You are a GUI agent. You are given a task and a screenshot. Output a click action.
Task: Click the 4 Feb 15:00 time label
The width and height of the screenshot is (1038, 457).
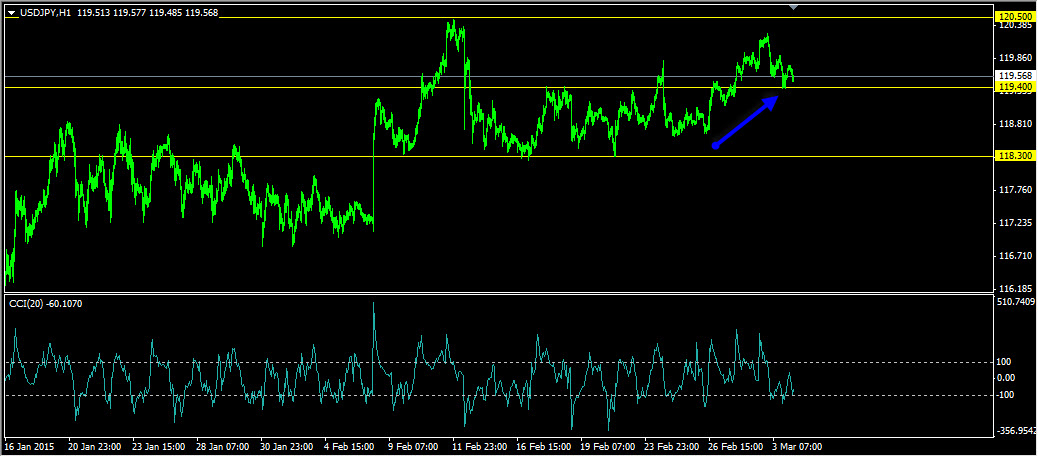click(x=349, y=446)
